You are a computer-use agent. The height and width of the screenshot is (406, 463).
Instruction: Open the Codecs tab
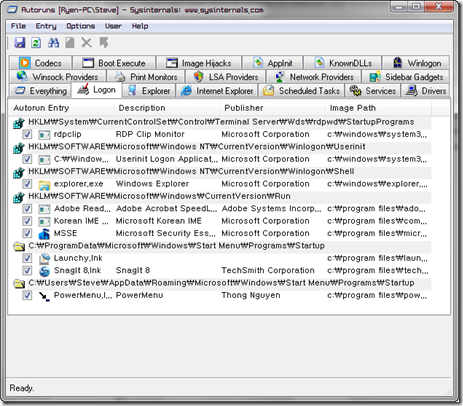coord(40,63)
